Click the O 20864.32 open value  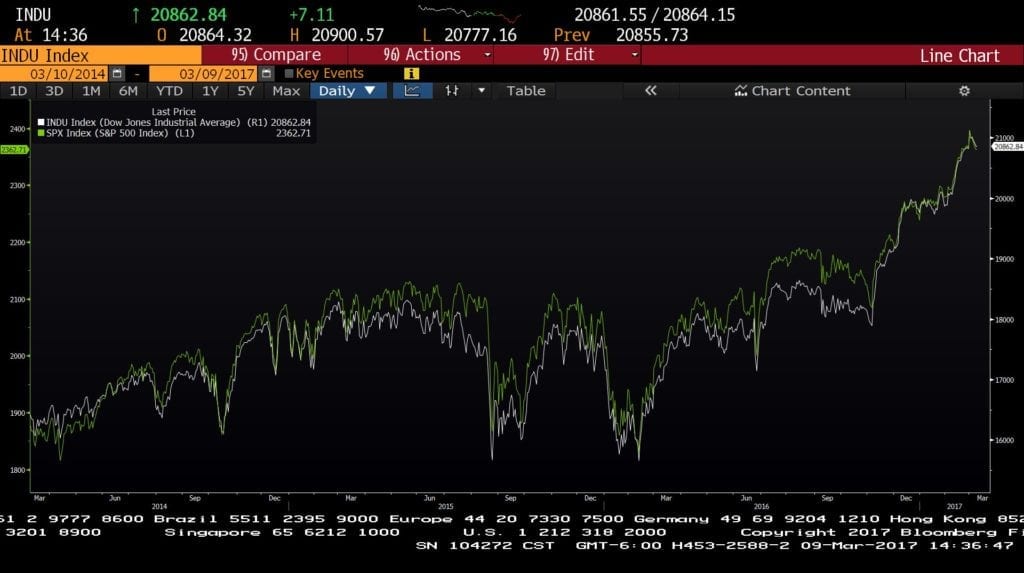[204, 35]
